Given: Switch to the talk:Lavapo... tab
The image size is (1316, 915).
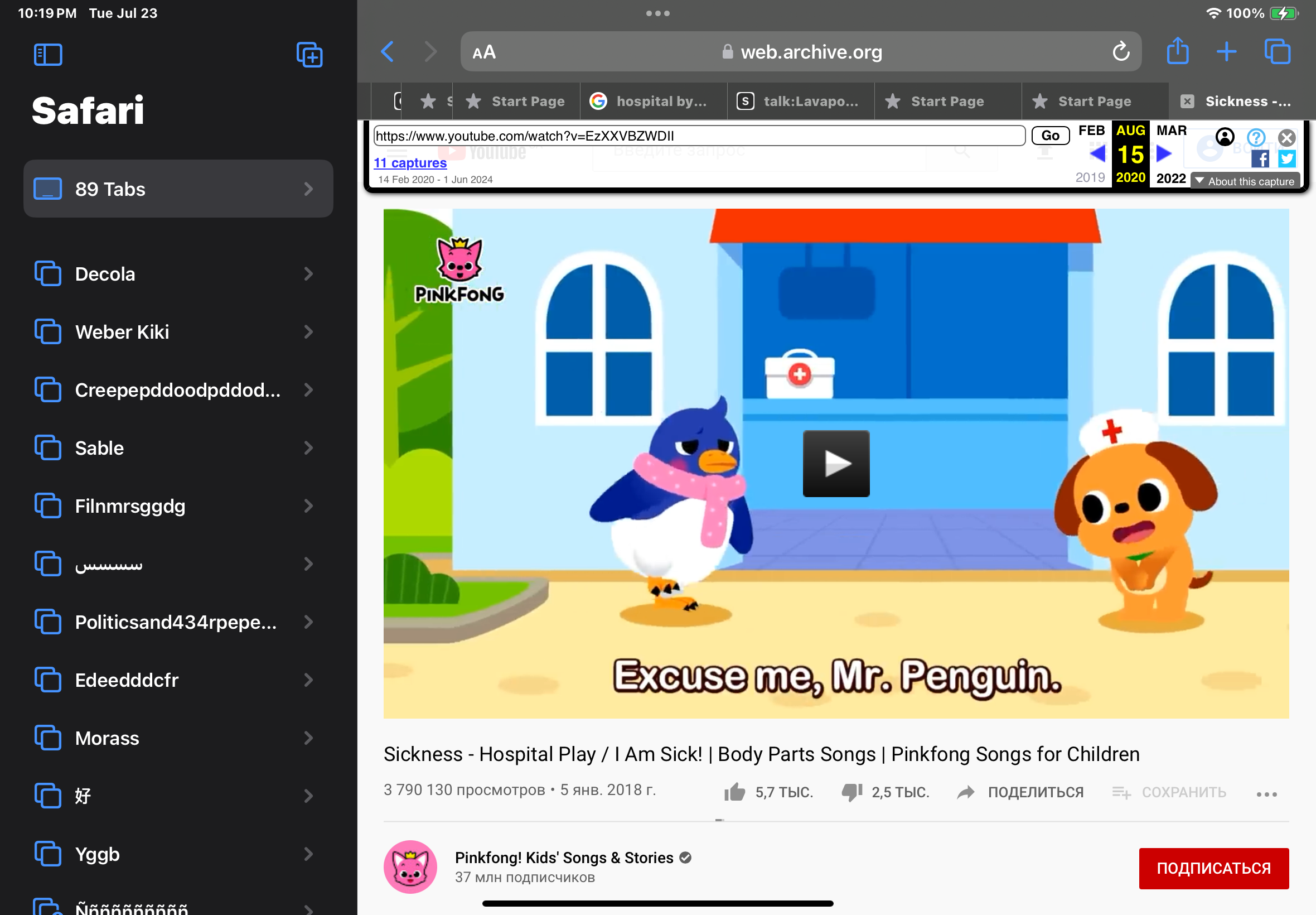Looking at the screenshot, I should [x=801, y=102].
